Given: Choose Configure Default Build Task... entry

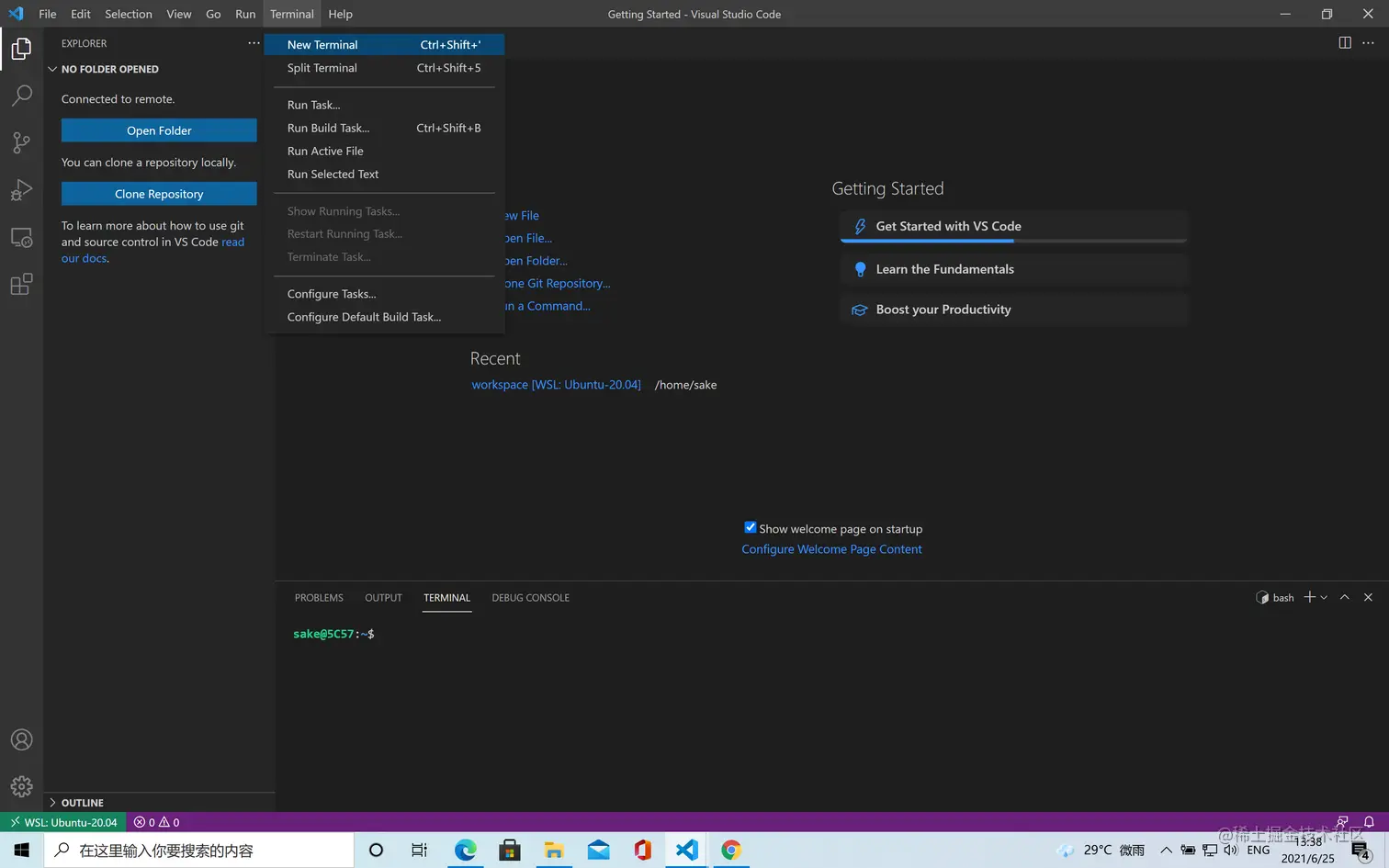Looking at the screenshot, I should pyautogui.click(x=384, y=317).
